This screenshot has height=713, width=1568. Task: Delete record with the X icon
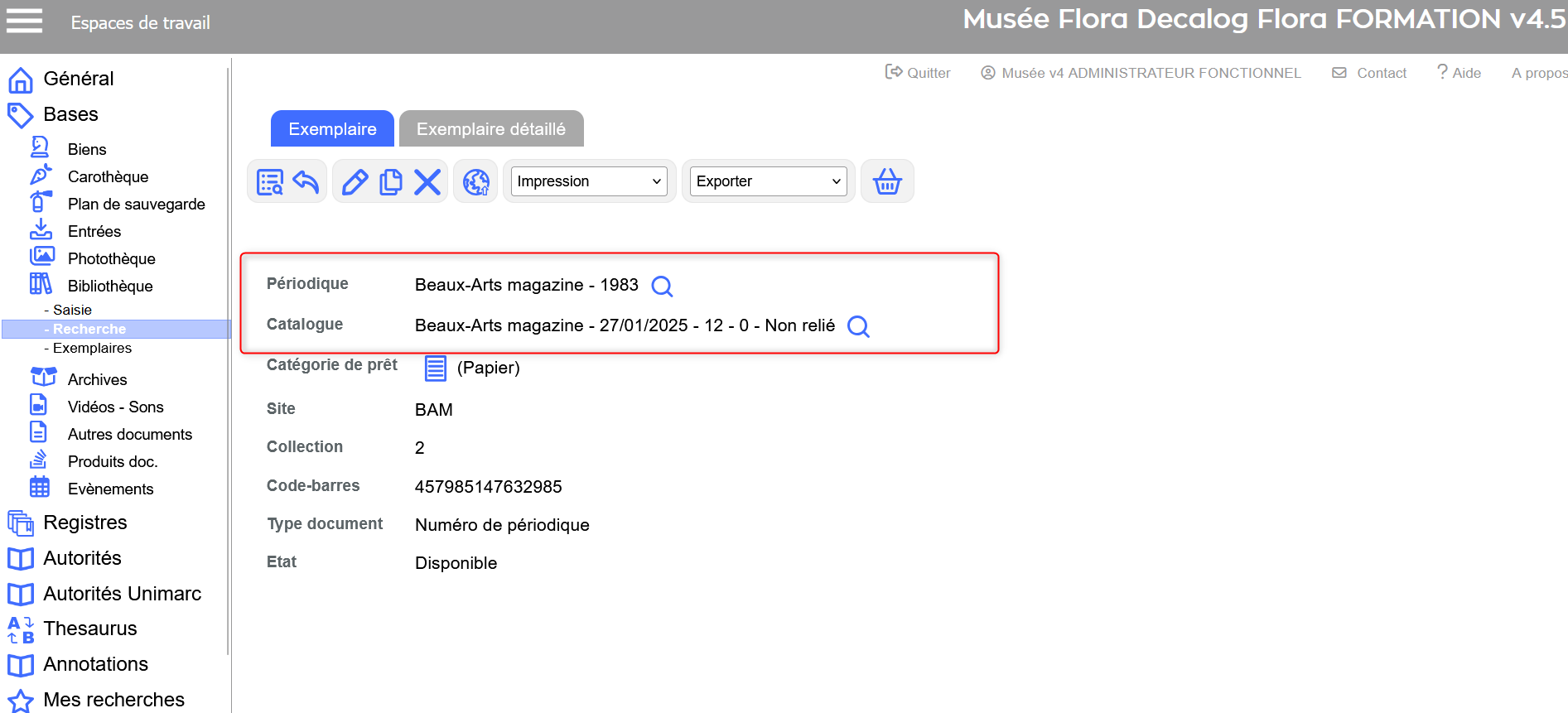coord(427,181)
